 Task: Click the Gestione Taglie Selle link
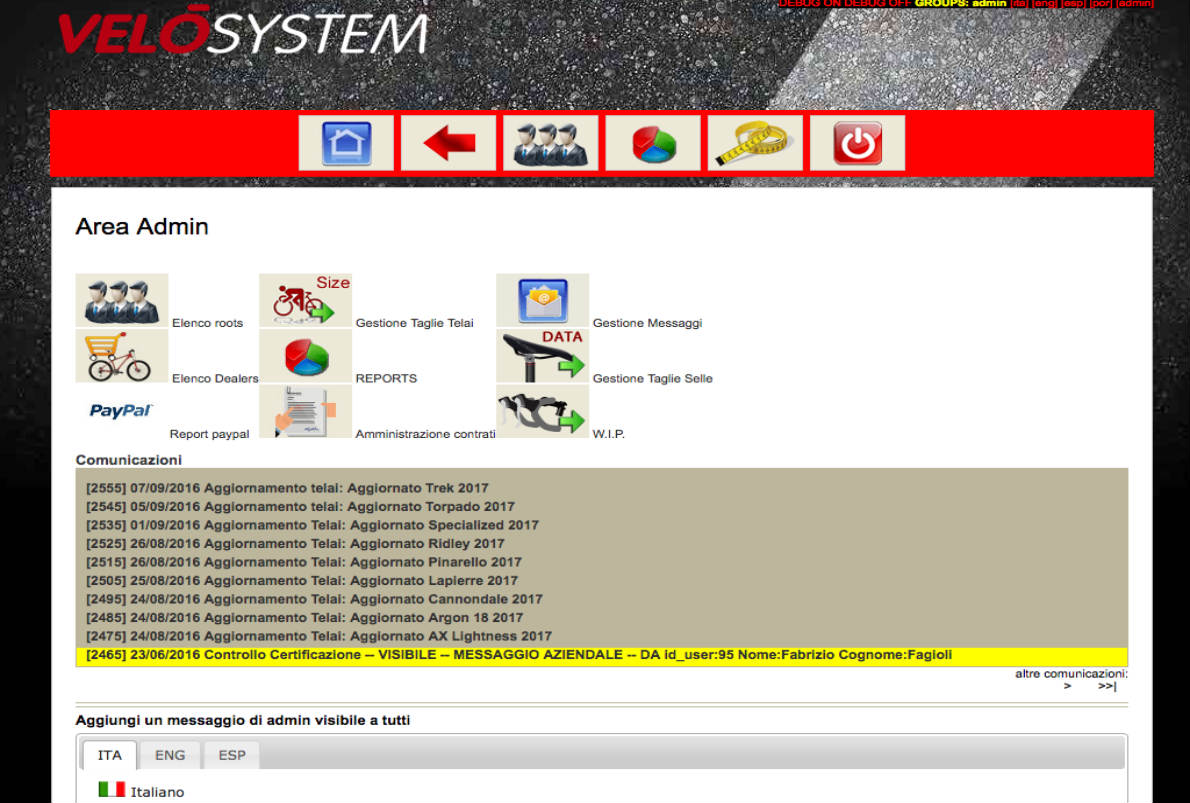[x=653, y=379]
